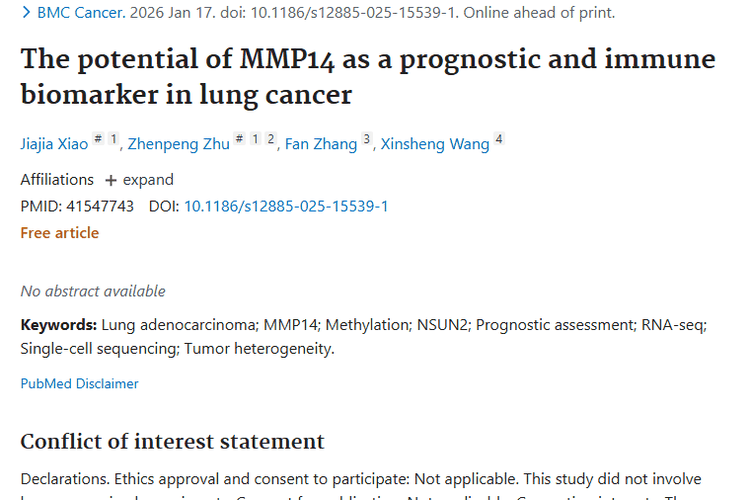This screenshot has height=500, width=750.
Task: Click the Conflict of interest statement heading
Action: coord(172,442)
